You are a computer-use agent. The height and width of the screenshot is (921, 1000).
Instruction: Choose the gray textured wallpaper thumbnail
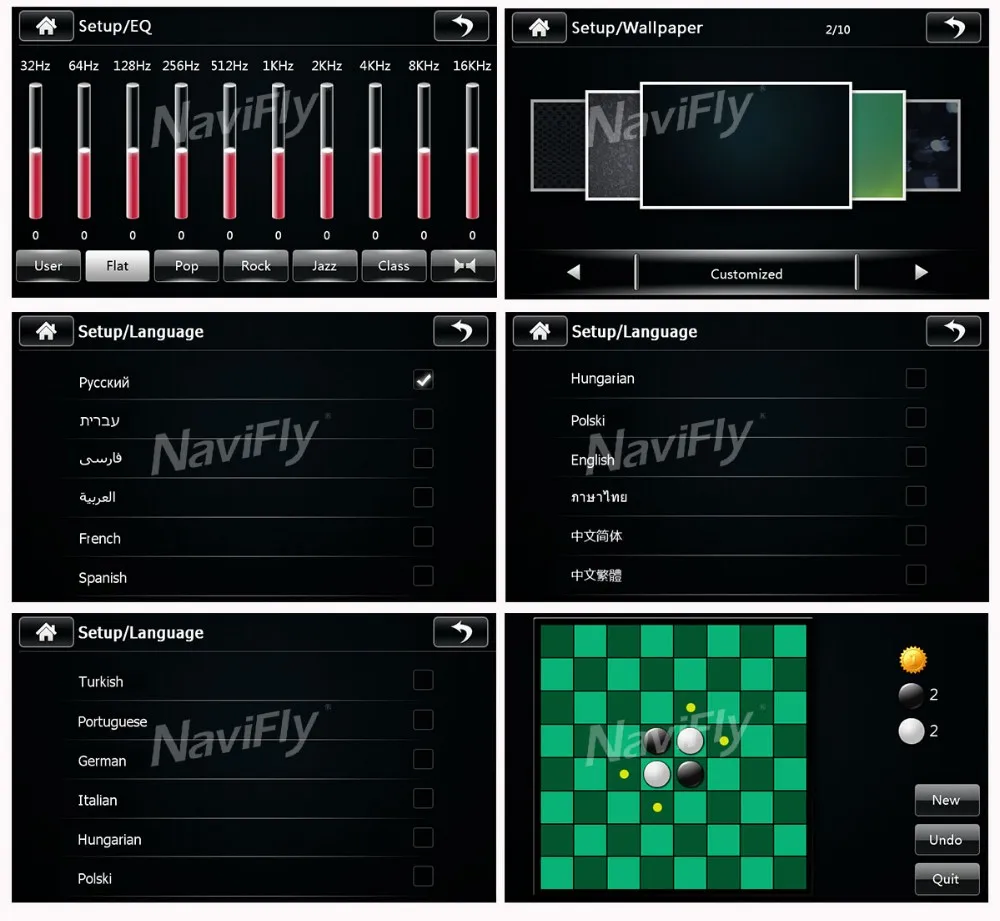[x=613, y=145]
